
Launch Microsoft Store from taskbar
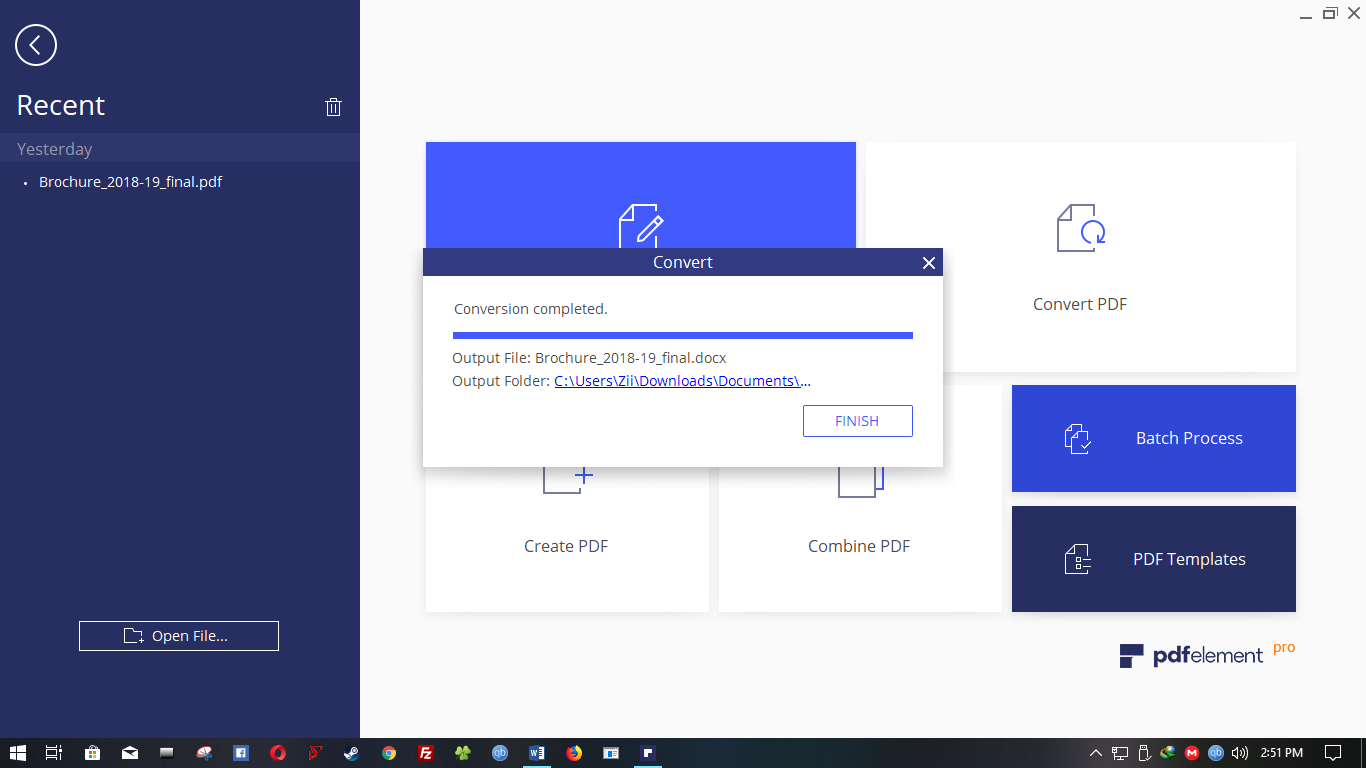(x=92, y=753)
